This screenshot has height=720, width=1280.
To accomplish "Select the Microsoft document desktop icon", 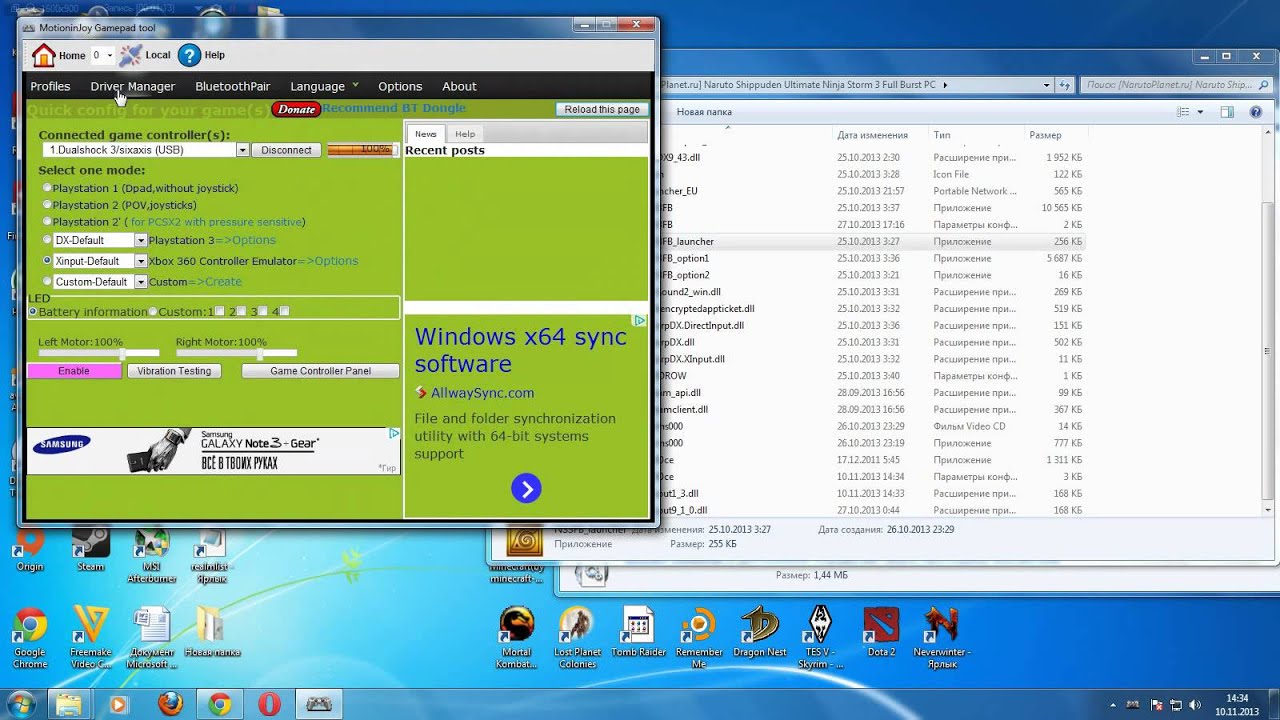I will (x=151, y=637).
